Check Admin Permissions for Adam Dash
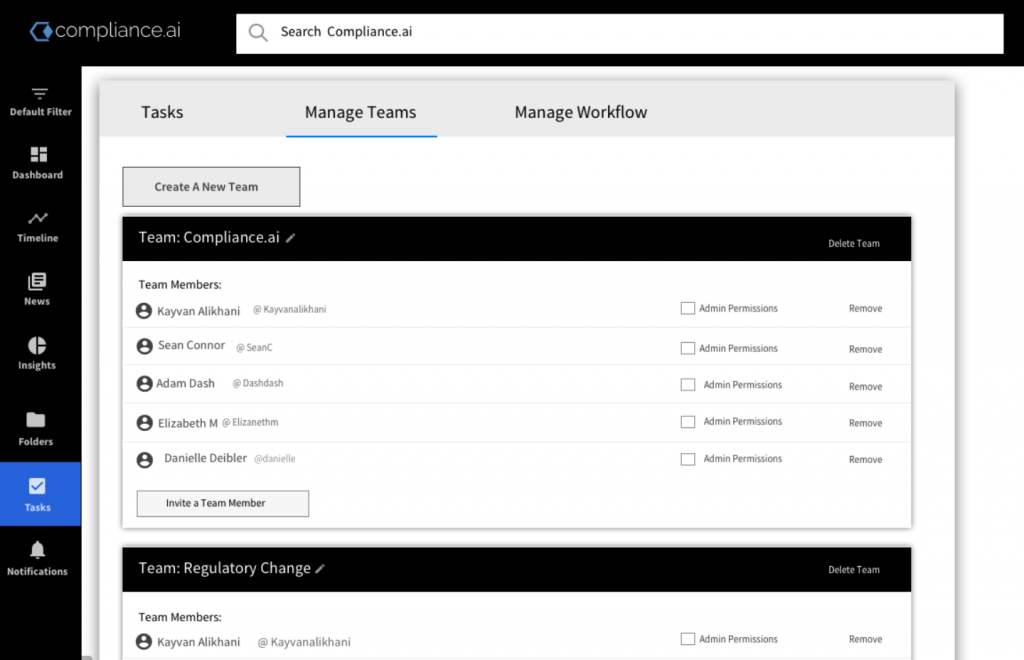The height and width of the screenshot is (660, 1024). click(x=688, y=385)
